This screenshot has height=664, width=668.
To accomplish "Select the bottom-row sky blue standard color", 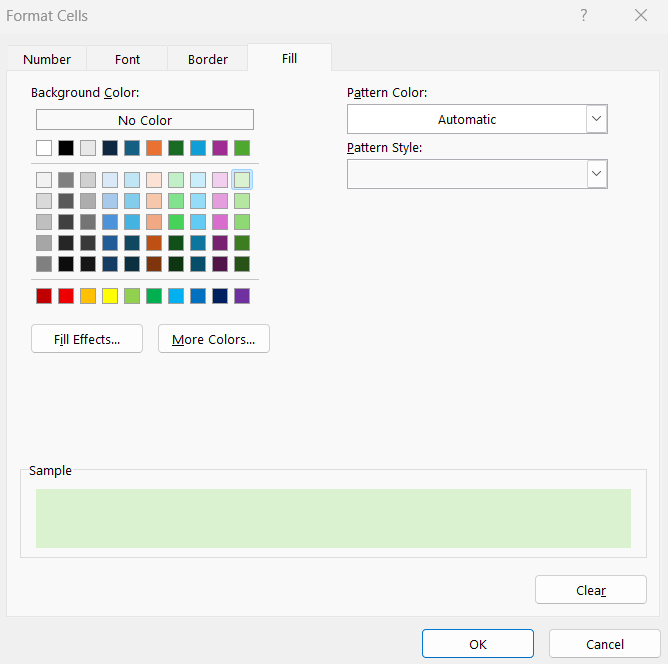I will point(176,296).
